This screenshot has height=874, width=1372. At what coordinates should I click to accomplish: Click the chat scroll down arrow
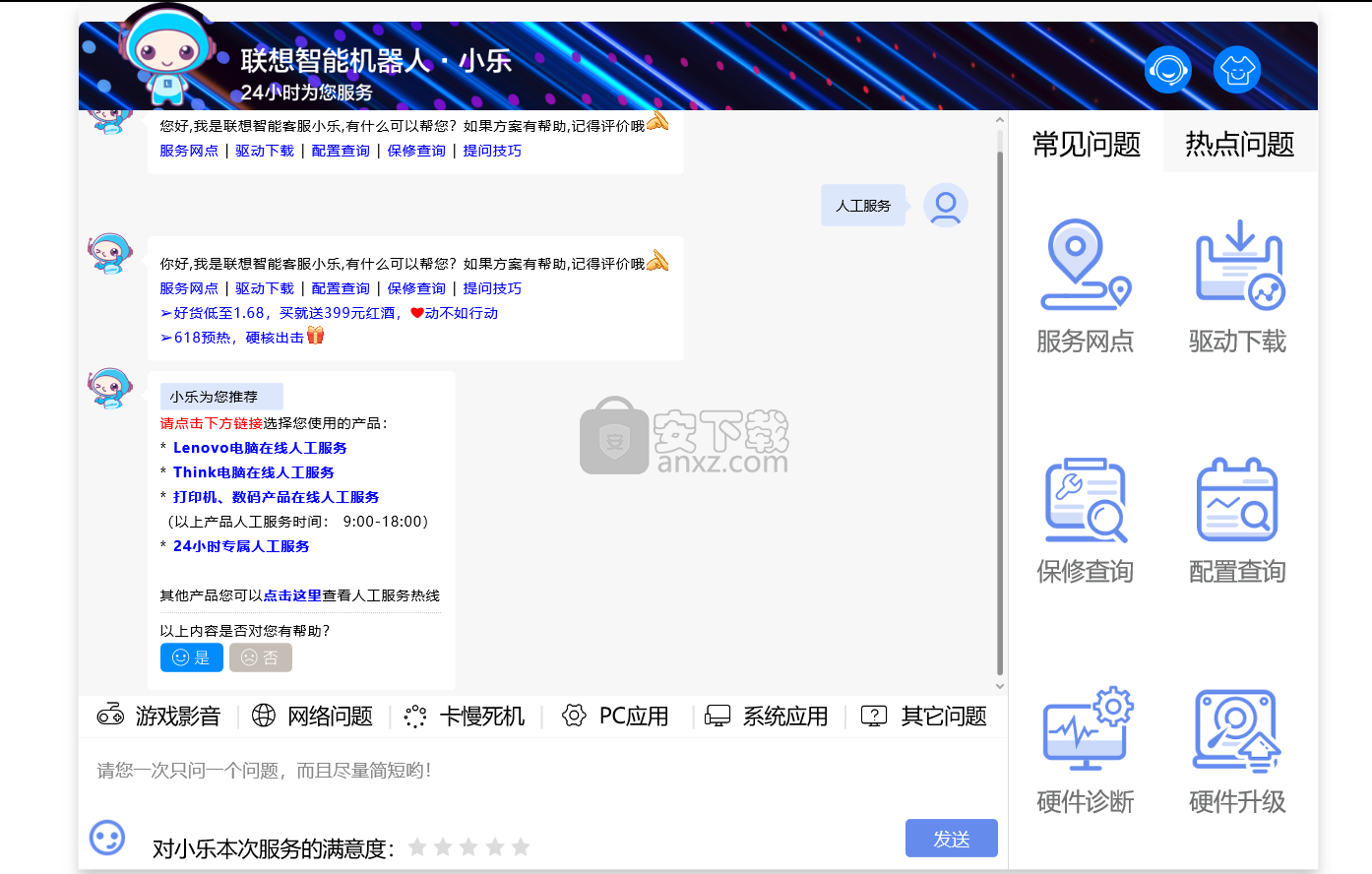(x=1000, y=686)
